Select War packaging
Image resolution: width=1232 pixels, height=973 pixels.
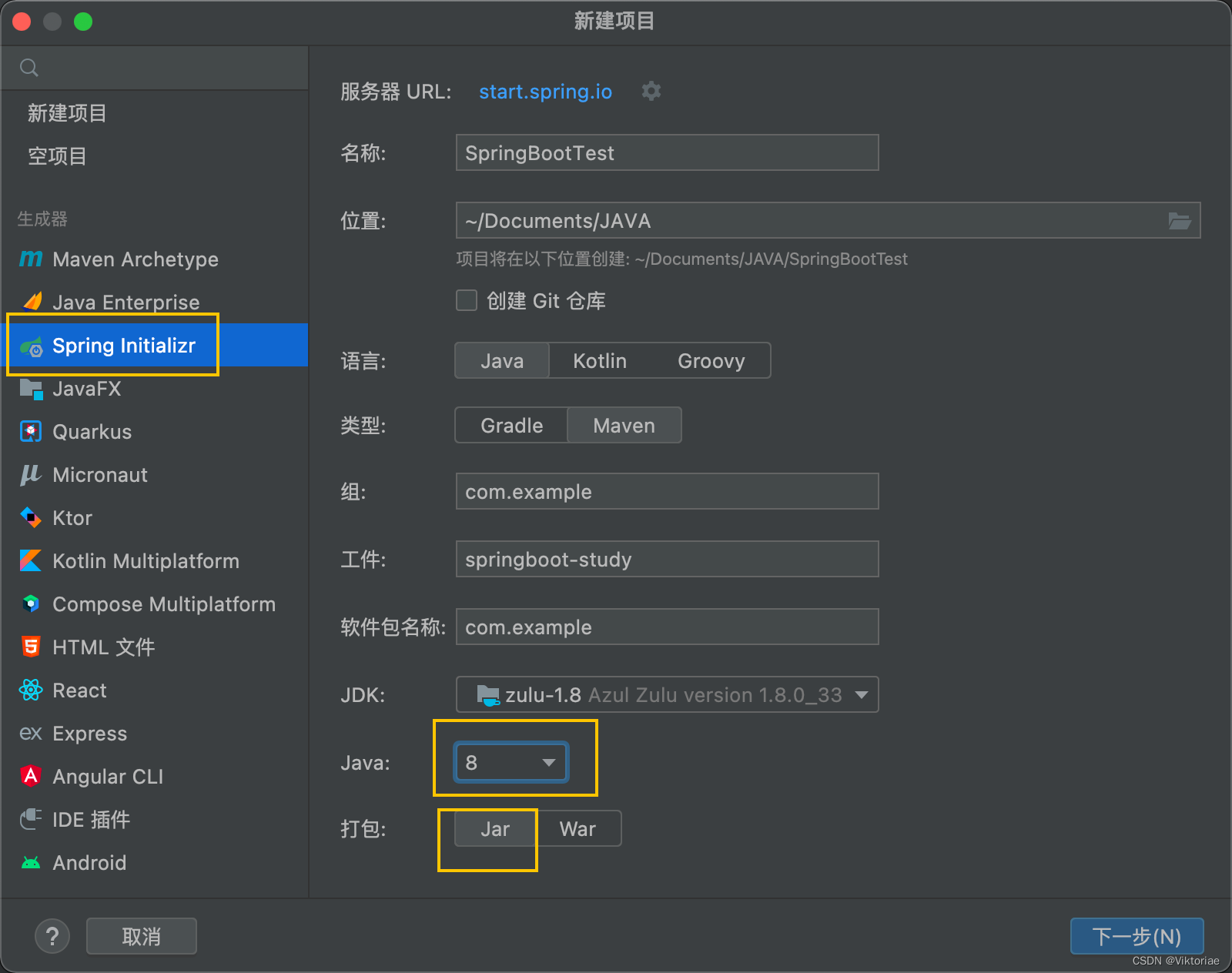click(577, 828)
